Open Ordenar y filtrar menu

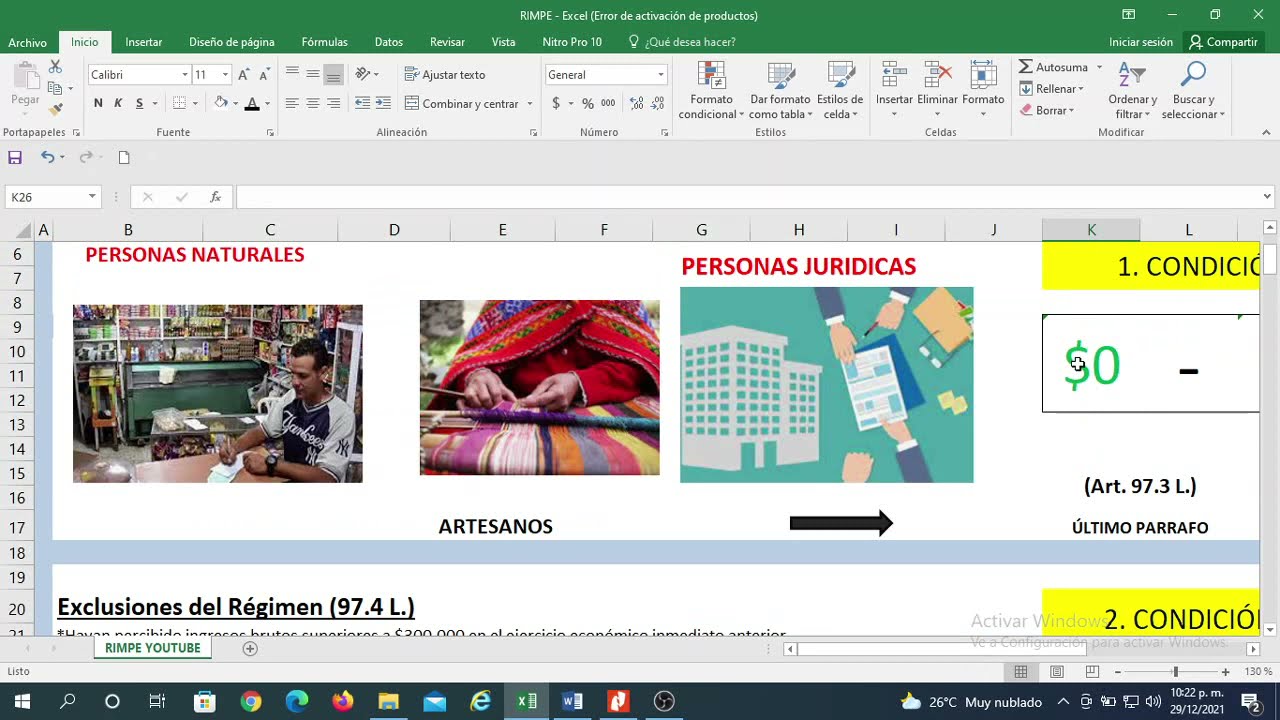point(1133,91)
